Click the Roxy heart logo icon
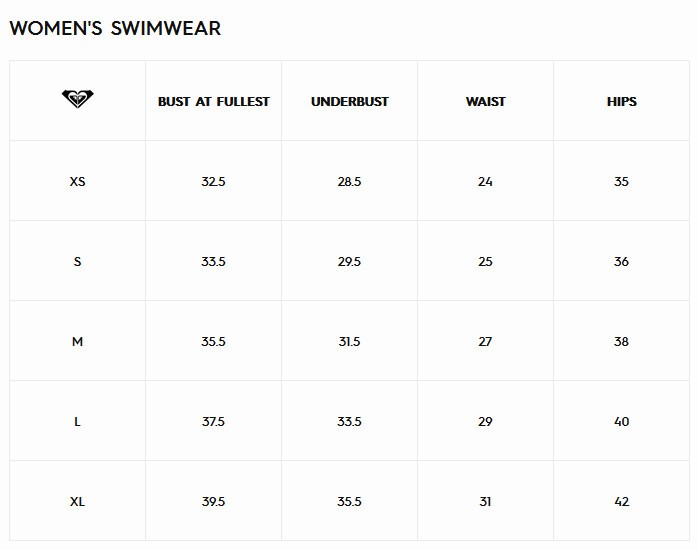 (77, 99)
